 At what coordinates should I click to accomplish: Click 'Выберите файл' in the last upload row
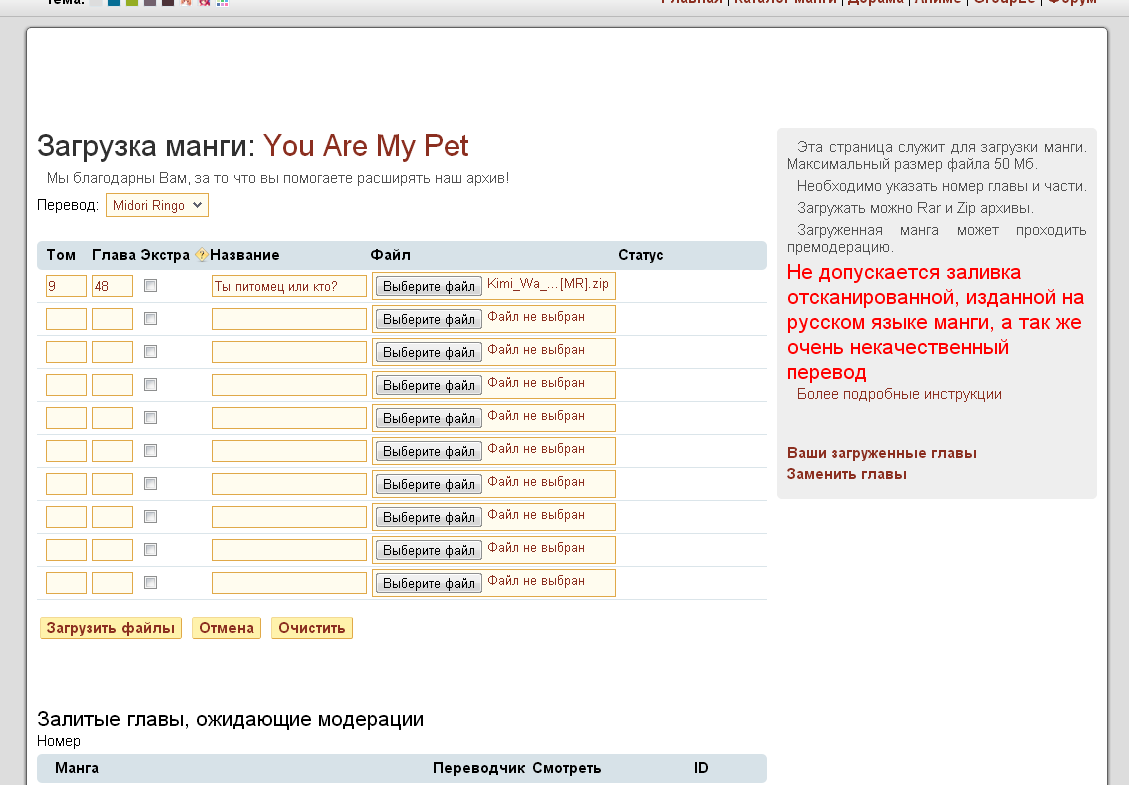tap(429, 583)
